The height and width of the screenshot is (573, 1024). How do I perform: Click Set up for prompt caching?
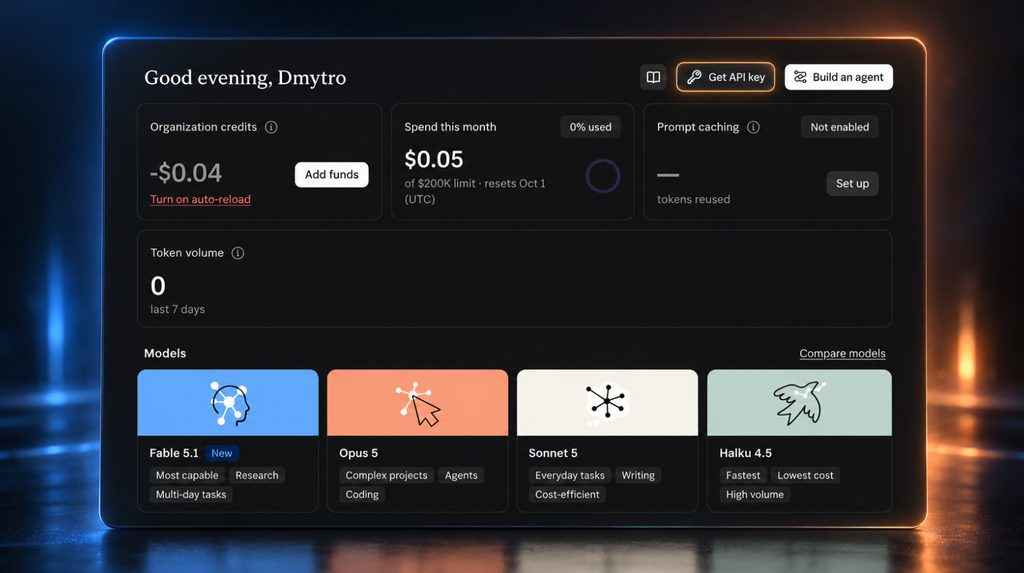852,184
